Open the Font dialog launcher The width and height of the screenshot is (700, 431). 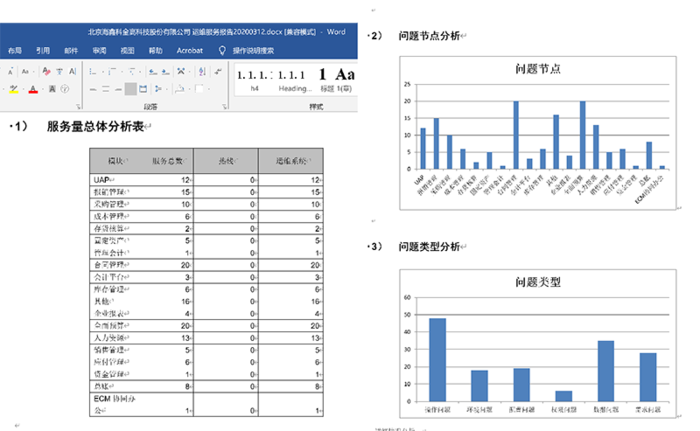click(x=78, y=106)
